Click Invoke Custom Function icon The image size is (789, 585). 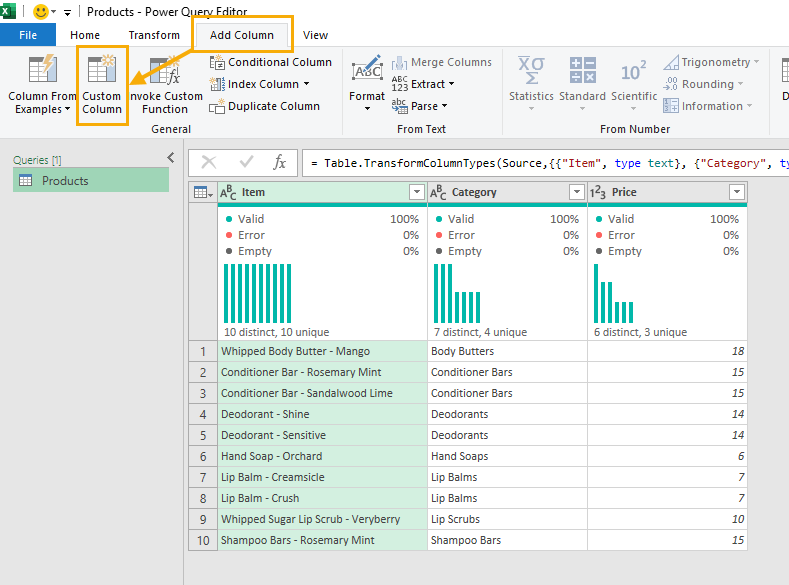[166, 70]
